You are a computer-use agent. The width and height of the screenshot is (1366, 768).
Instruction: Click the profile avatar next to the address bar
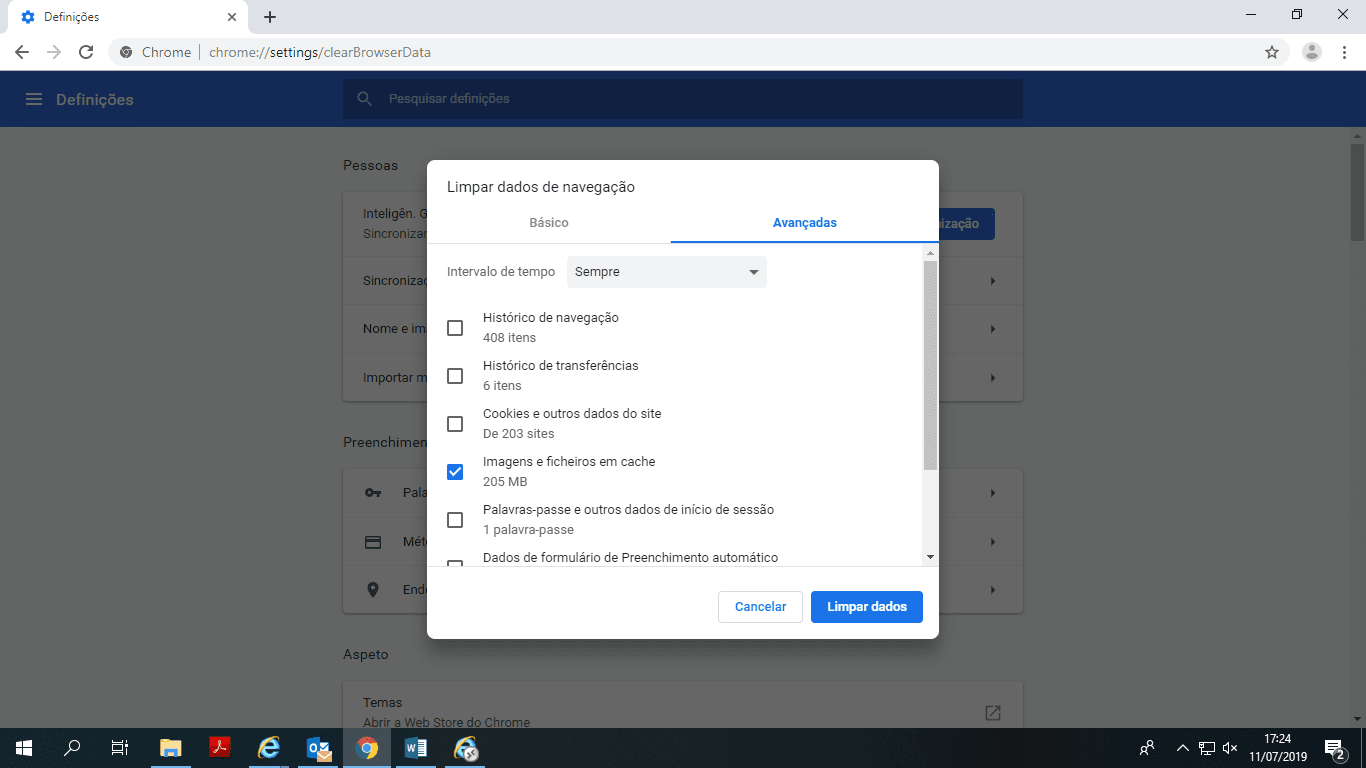coord(1309,52)
